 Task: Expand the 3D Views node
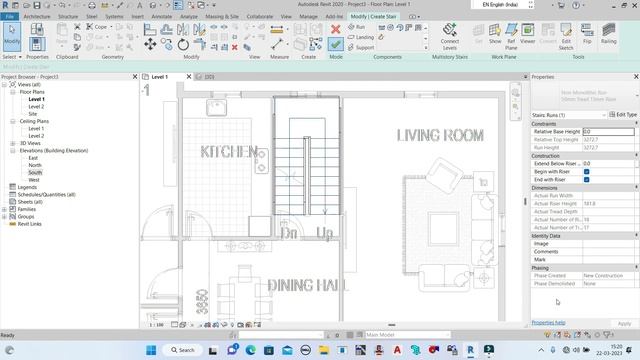click(x=13, y=143)
